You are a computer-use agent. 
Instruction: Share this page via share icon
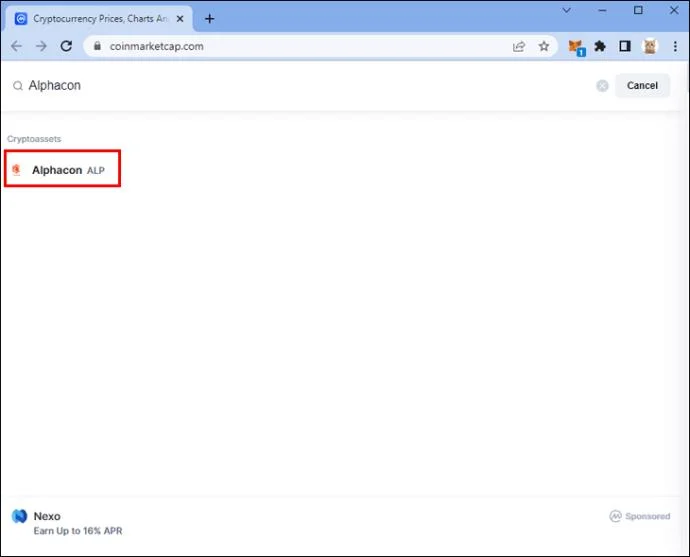point(519,46)
